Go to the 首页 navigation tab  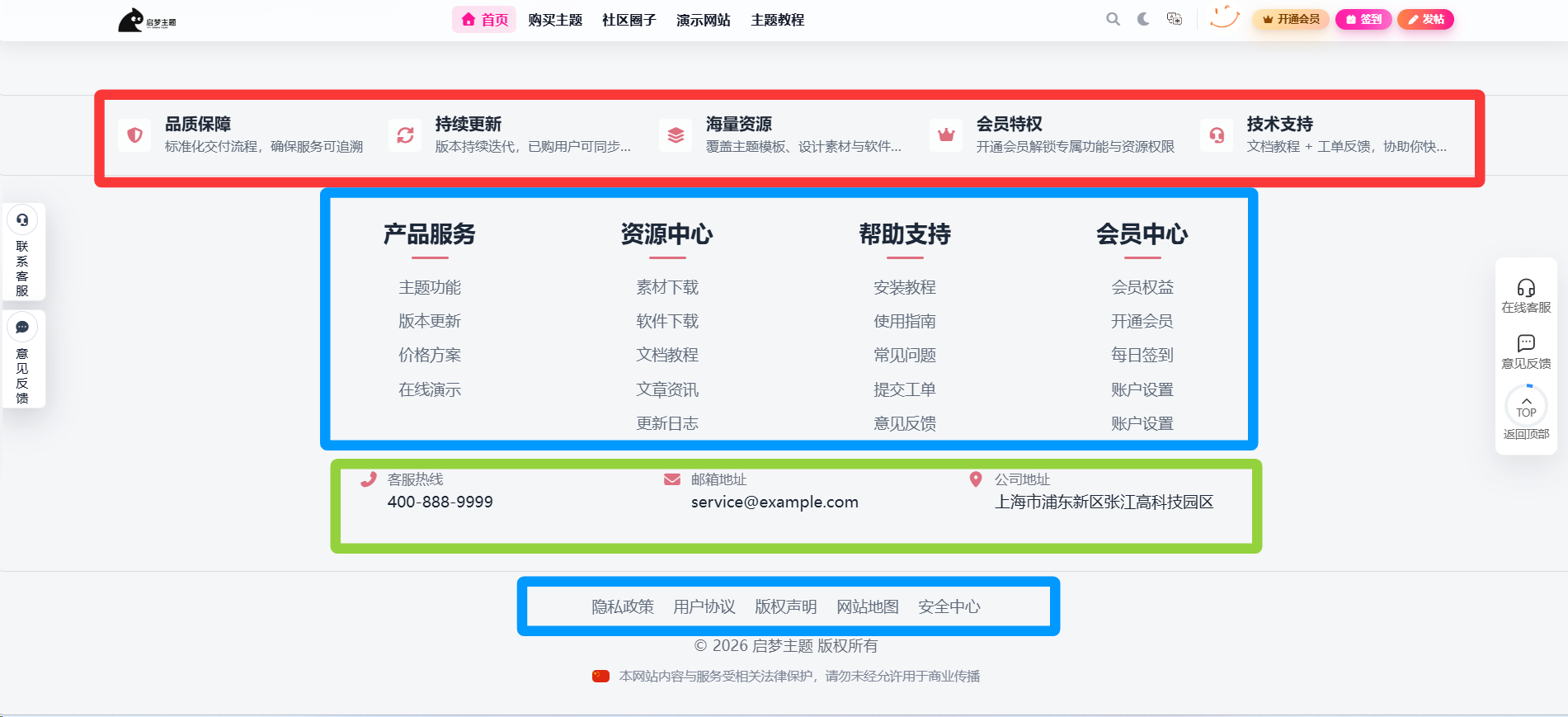pos(484,20)
